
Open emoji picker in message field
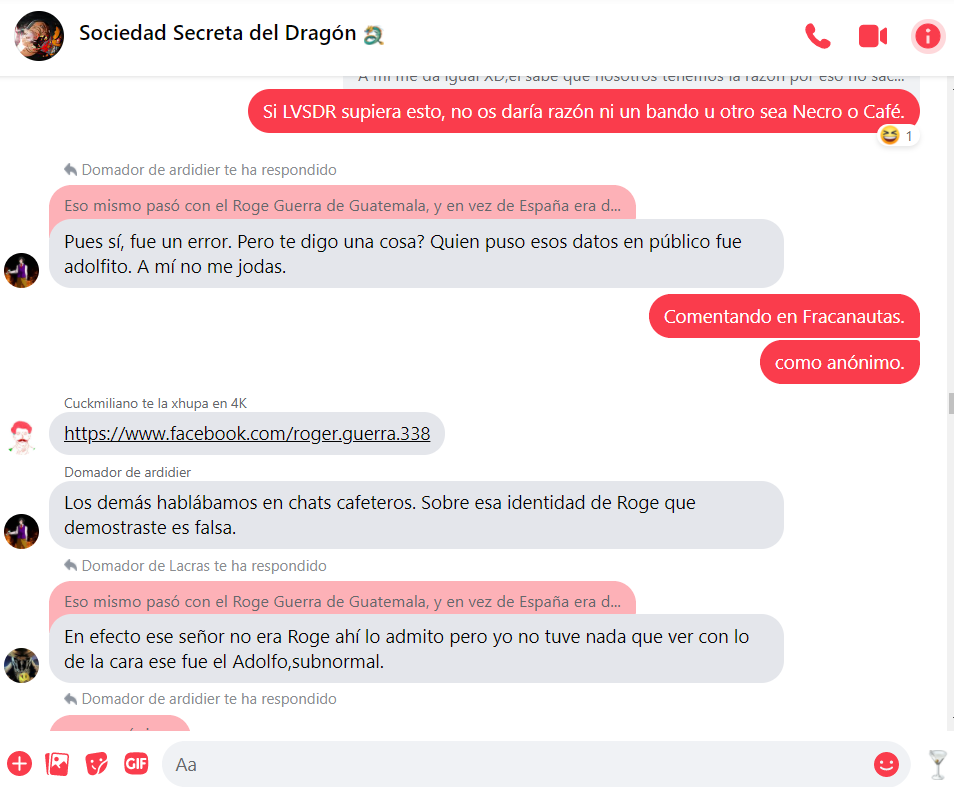pyautogui.click(x=886, y=764)
